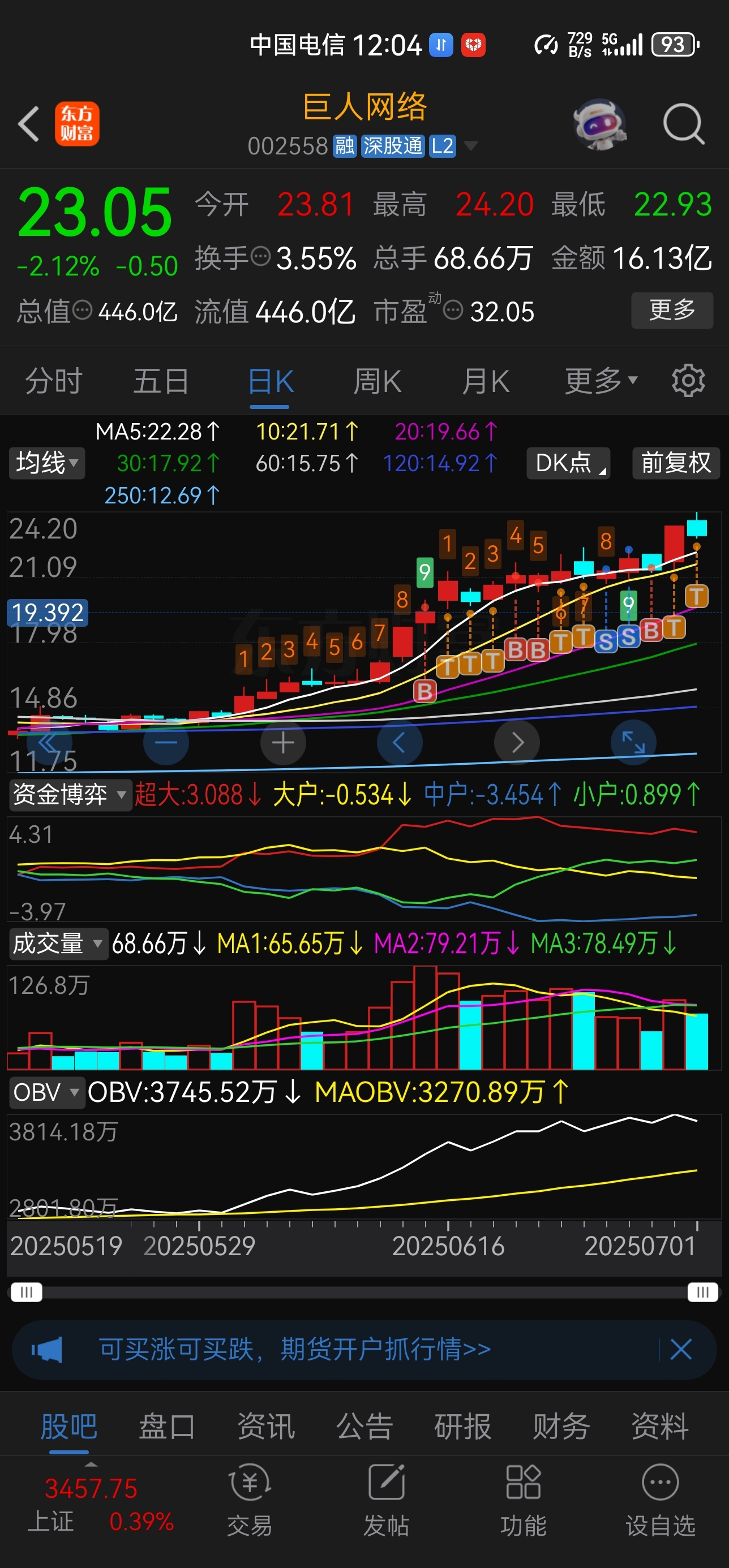Expand stock code dropdown triangle
The width and height of the screenshot is (729, 1568).
click(x=470, y=146)
